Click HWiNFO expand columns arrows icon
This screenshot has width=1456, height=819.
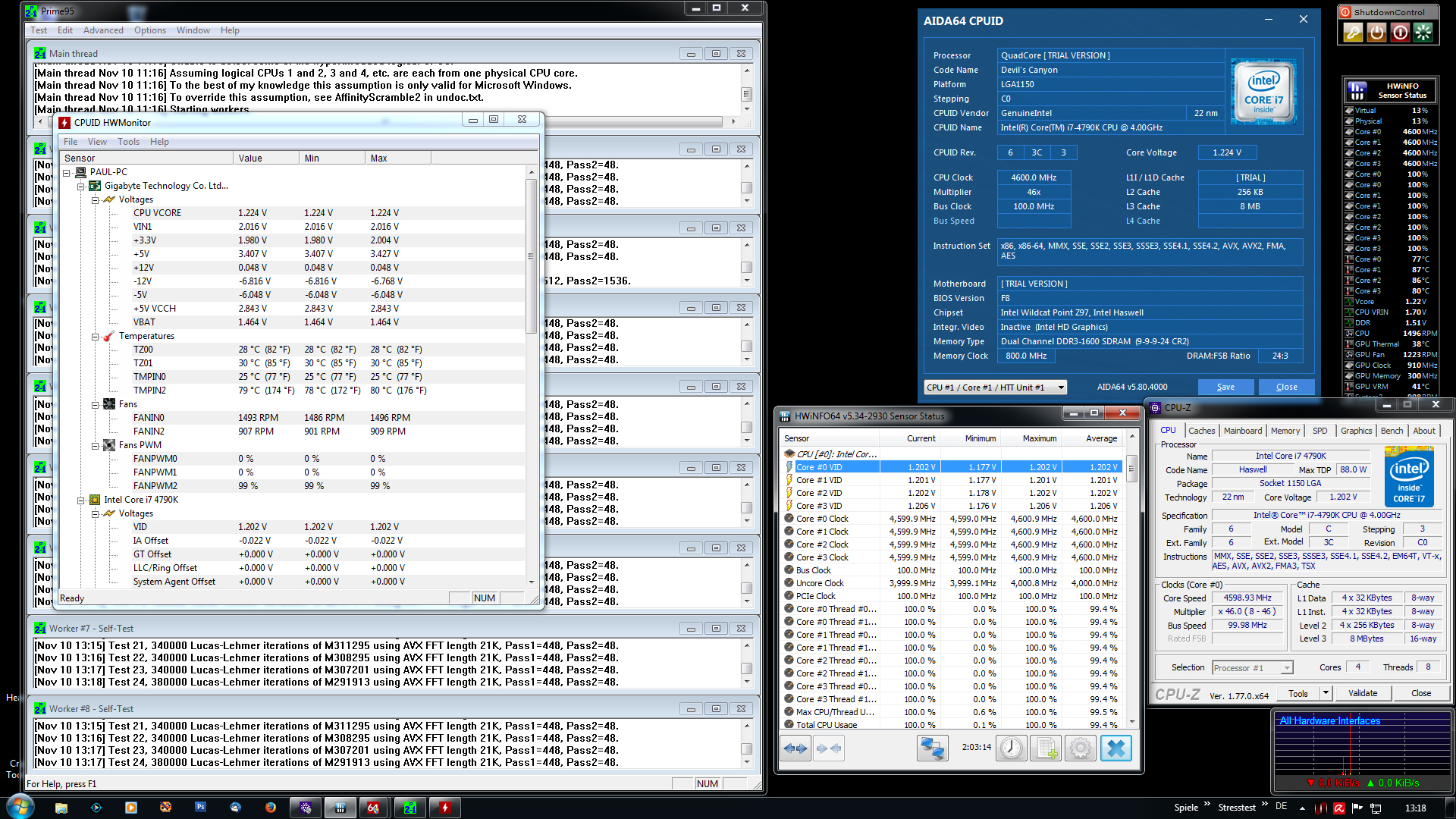click(x=795, y=748)
